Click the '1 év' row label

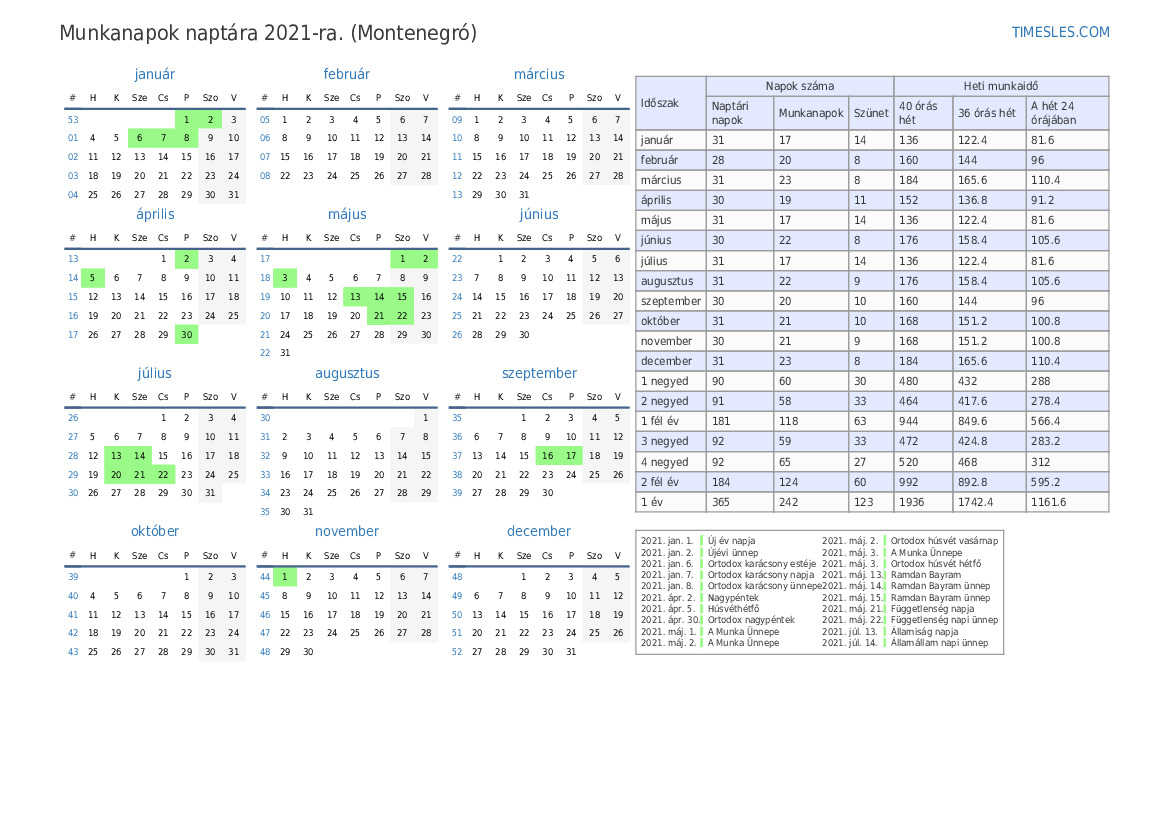point(653,502)
